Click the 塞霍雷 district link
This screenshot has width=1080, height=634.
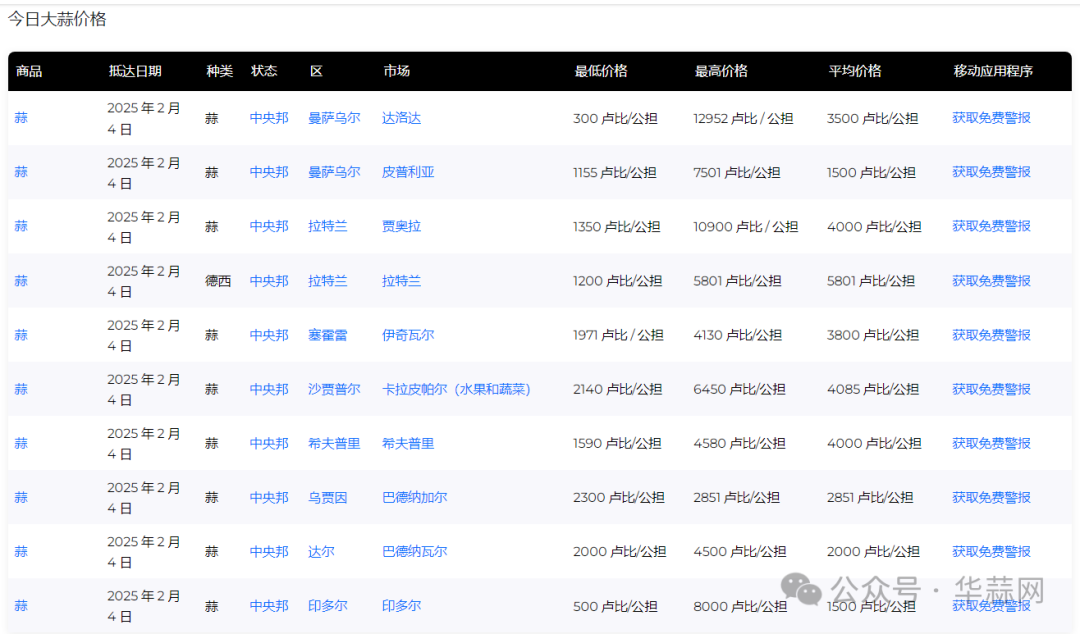(328, 335)
